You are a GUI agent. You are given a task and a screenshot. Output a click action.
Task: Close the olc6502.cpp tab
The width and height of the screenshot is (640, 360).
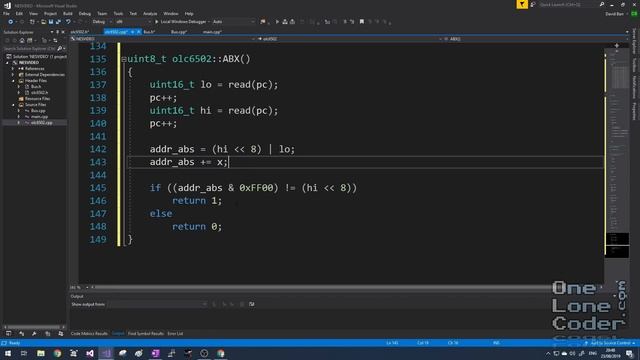pos(138,32)
